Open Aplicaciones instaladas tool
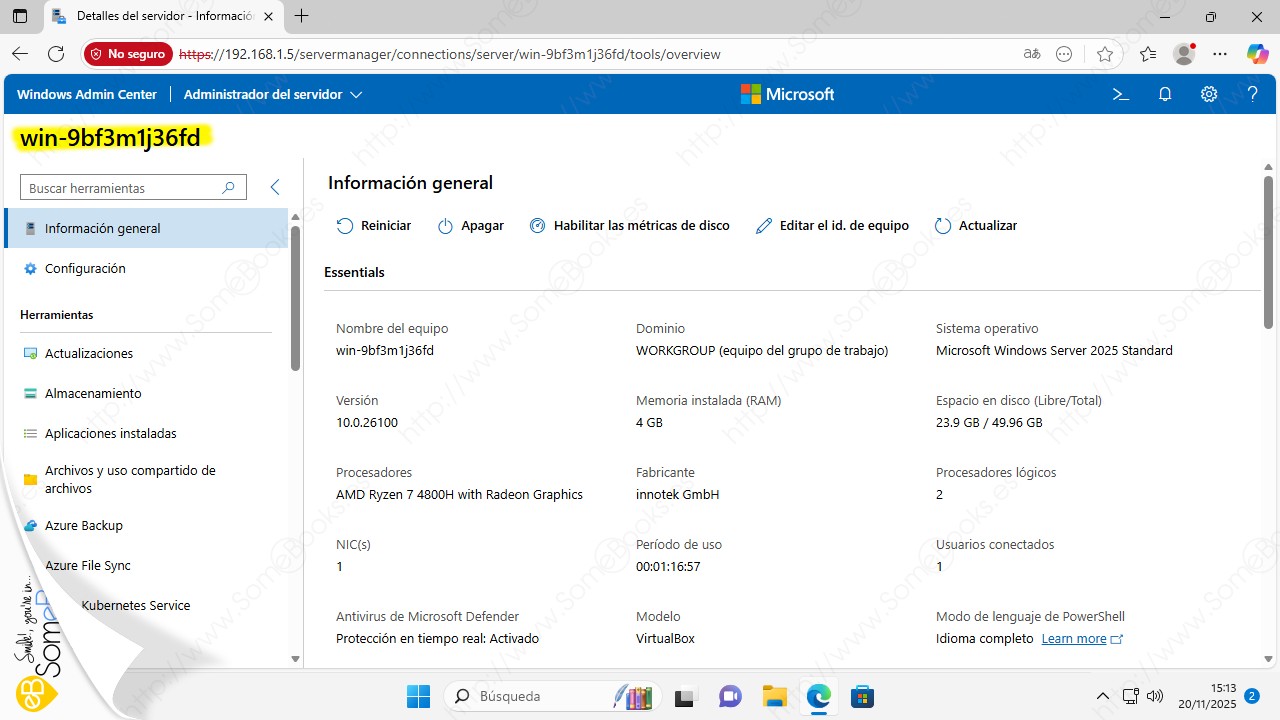This screenshot has height=720, width=1280. 110,433
